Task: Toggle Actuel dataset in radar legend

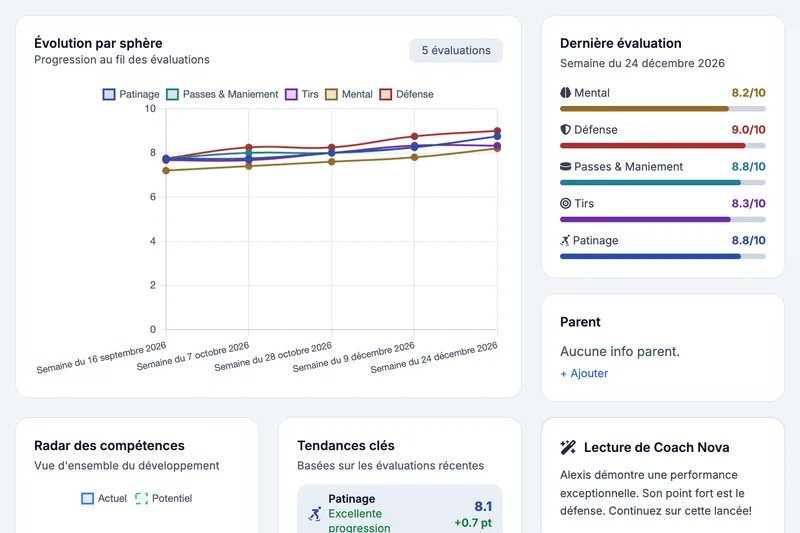Action: [x=104, y=498]
